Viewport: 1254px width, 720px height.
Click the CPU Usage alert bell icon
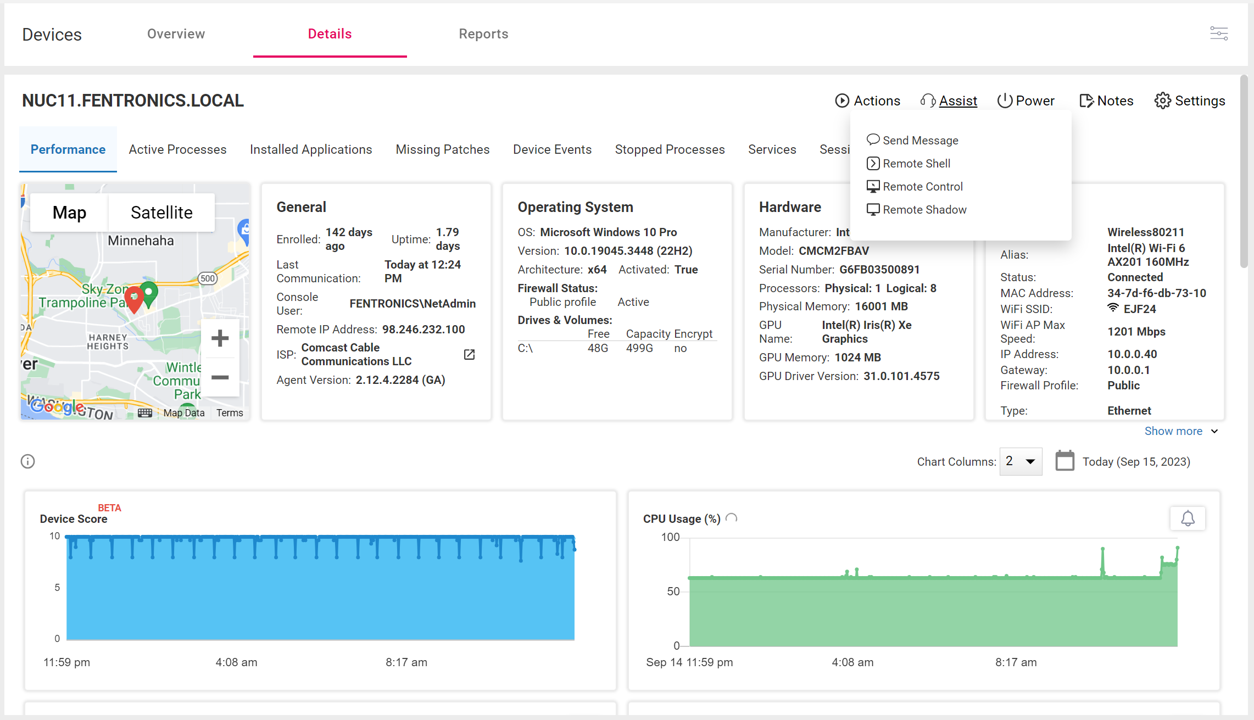(x=1187, y=518)
